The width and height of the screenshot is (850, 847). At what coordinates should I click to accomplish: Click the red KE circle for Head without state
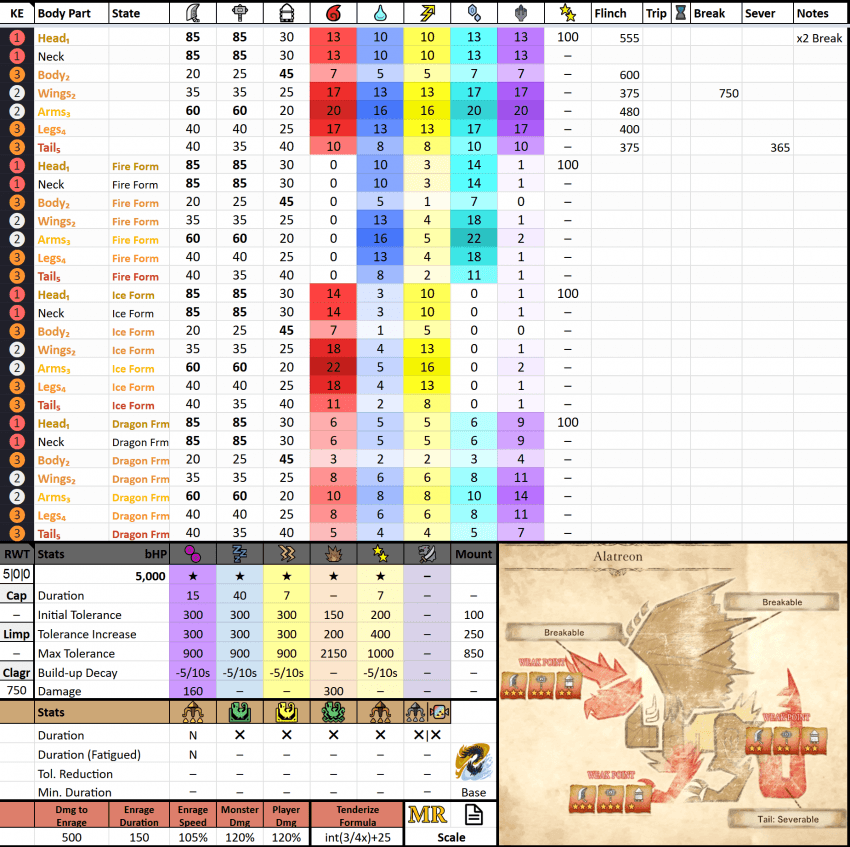click(17, 37)
